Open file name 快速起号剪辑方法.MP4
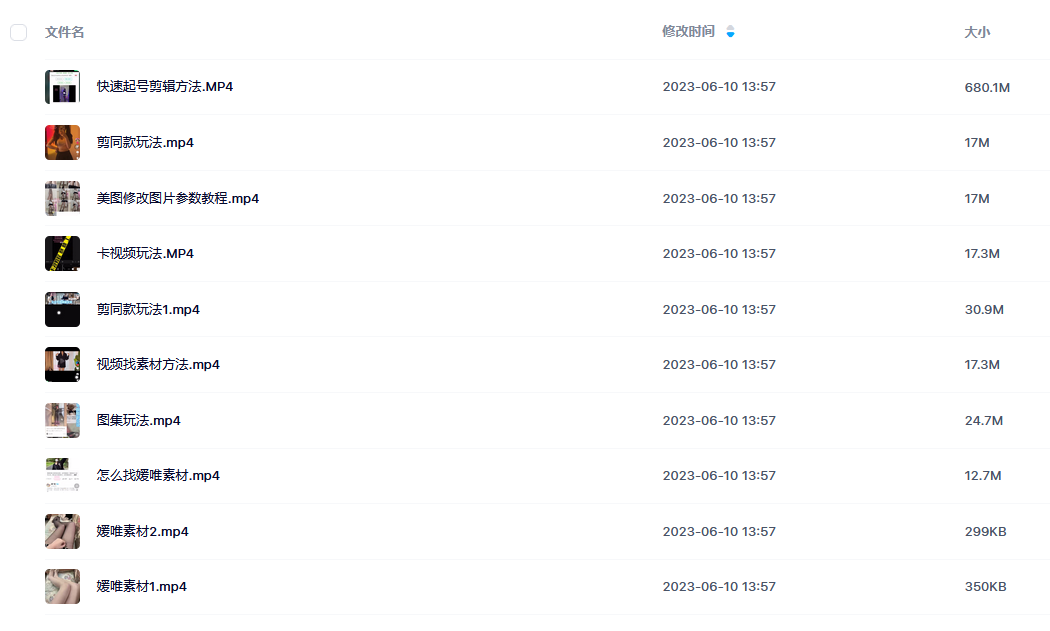1050x631 pixels. coord(165,87)
